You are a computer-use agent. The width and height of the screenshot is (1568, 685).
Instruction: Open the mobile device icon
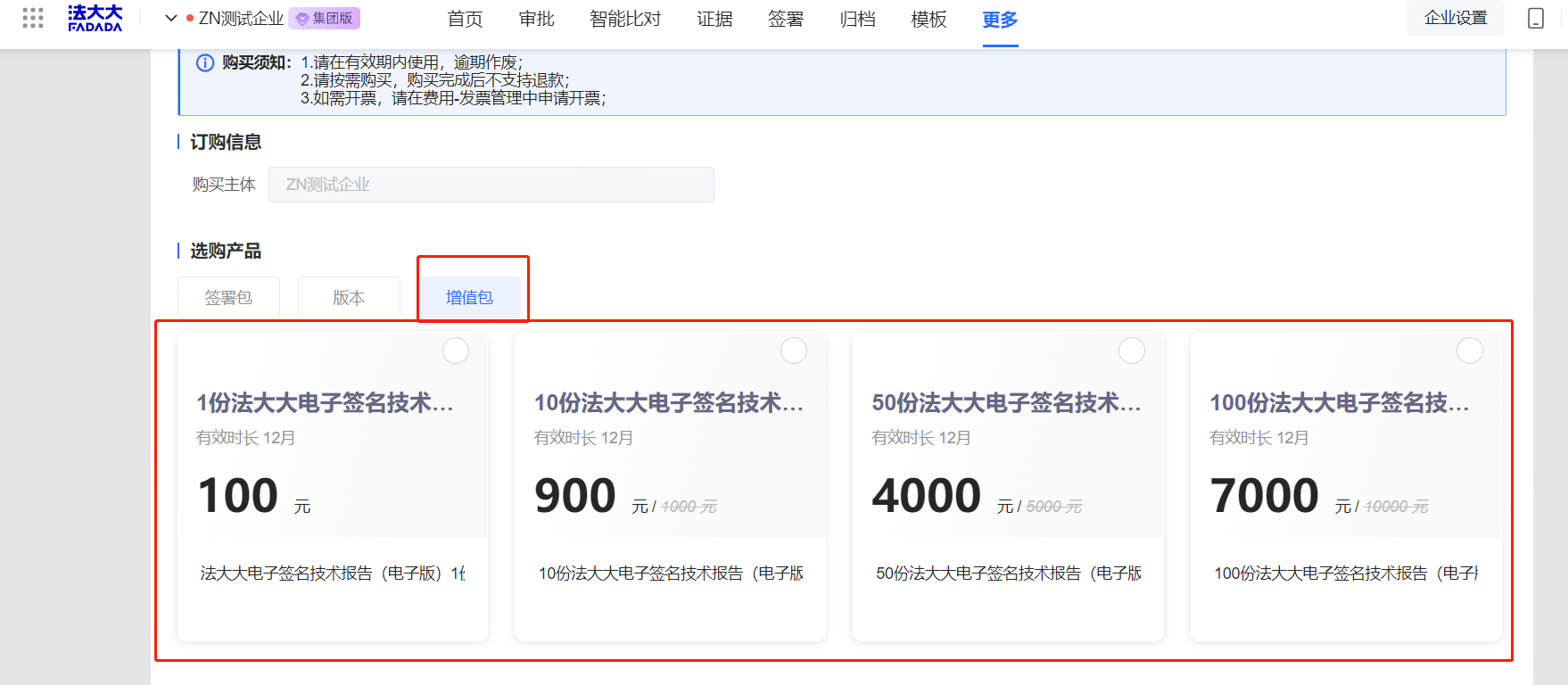1536,18
